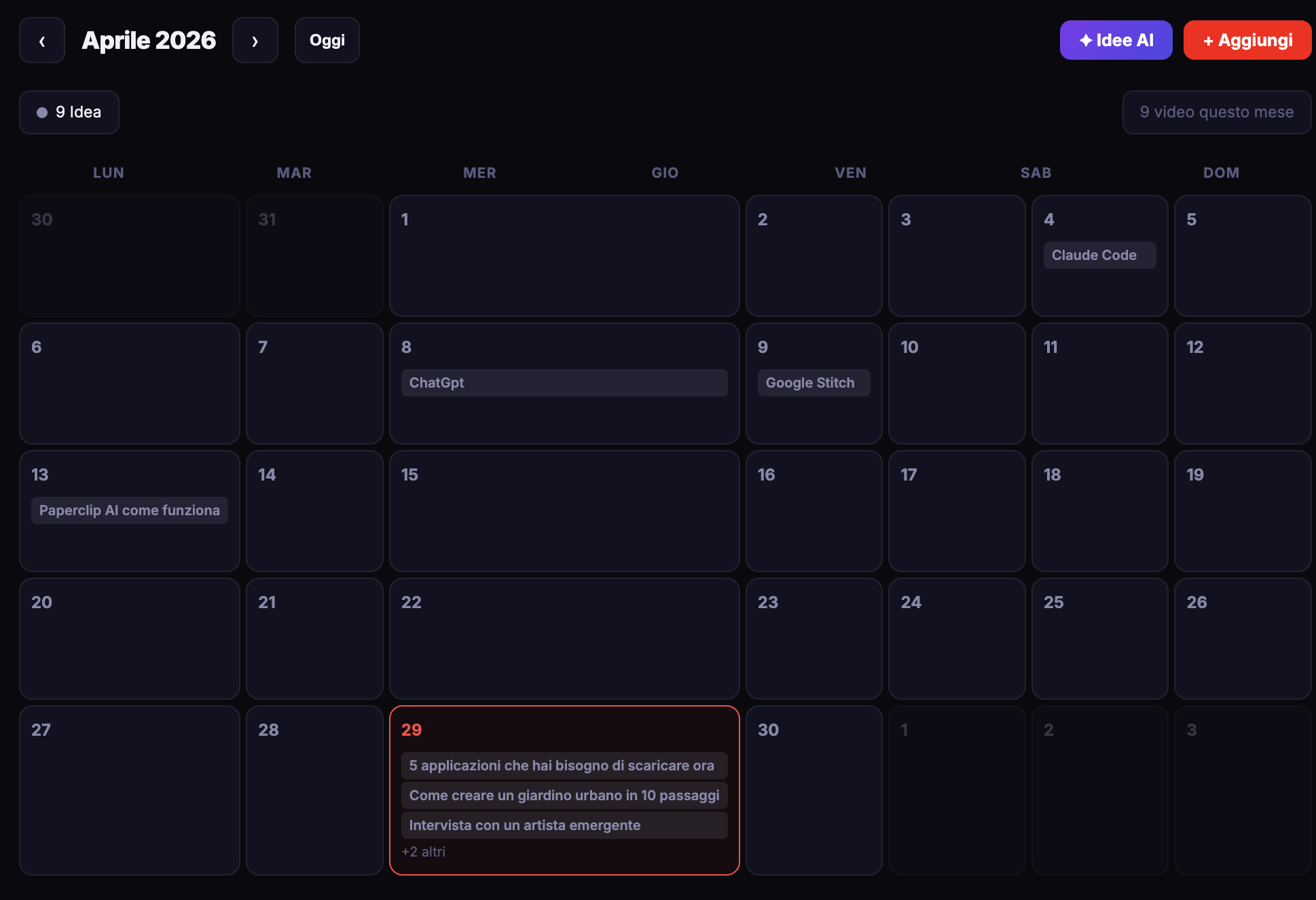Open Idee AI sparkle button

[1116, 41]
